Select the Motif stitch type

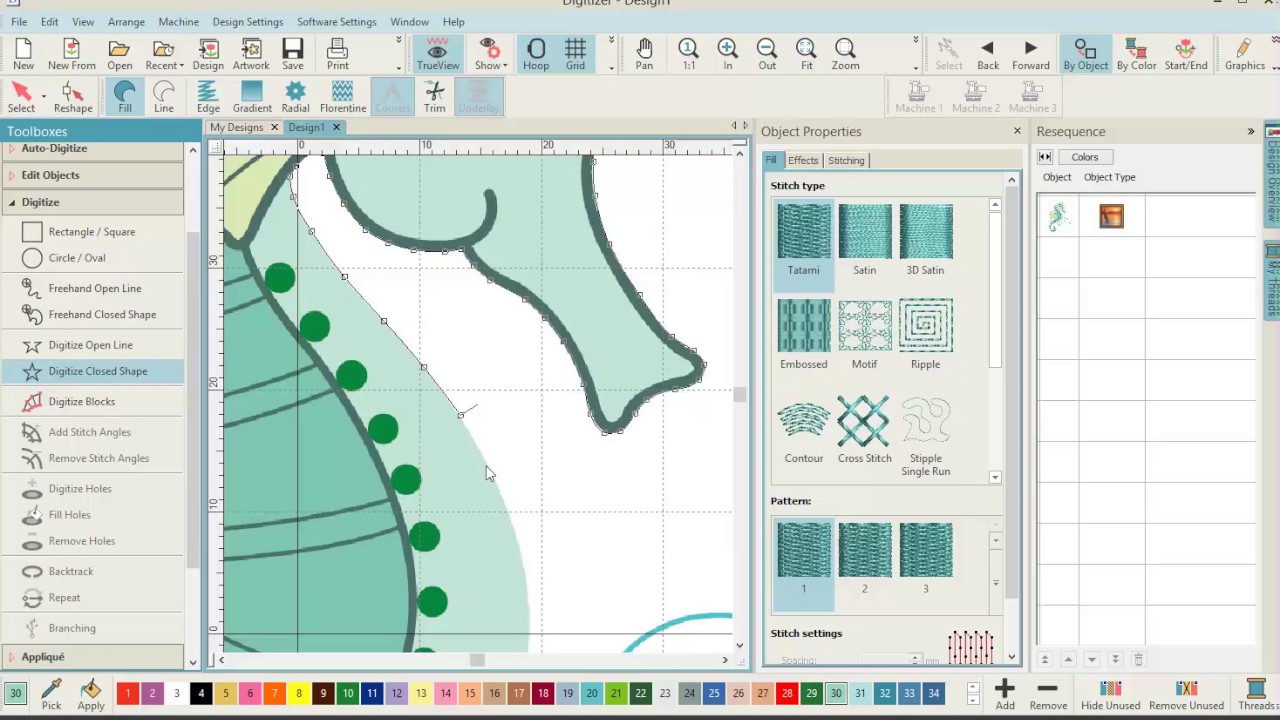coord(865,334)
